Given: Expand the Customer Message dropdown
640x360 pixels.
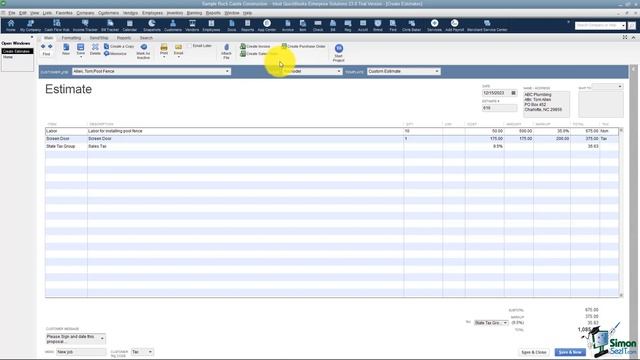Looking at the screenshot, I should (102, 338).
